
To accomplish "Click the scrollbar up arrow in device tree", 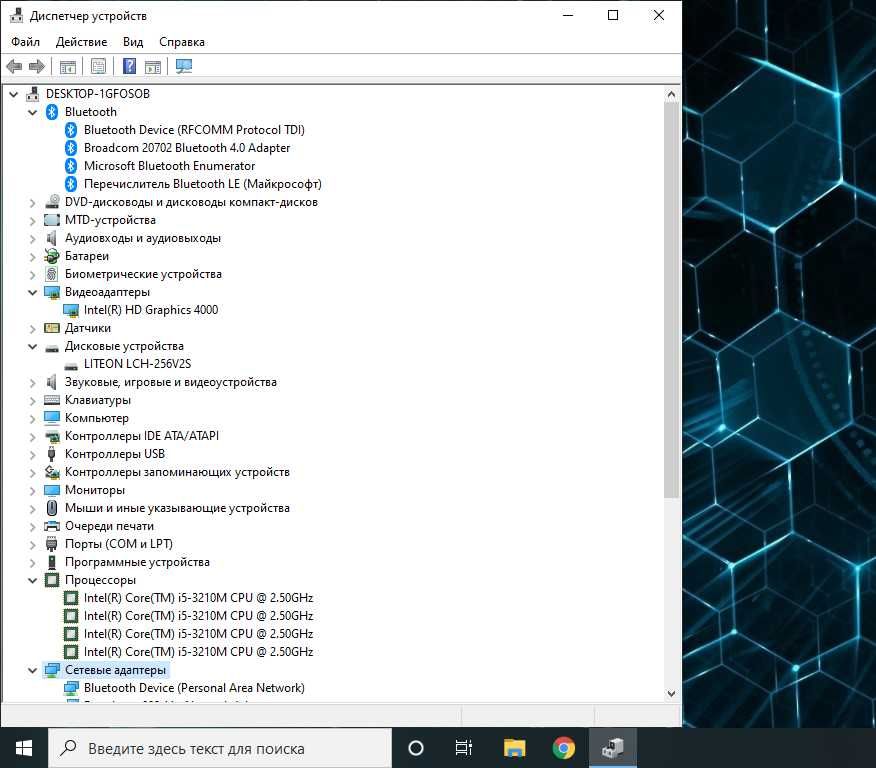I will (x=671, y=95).
